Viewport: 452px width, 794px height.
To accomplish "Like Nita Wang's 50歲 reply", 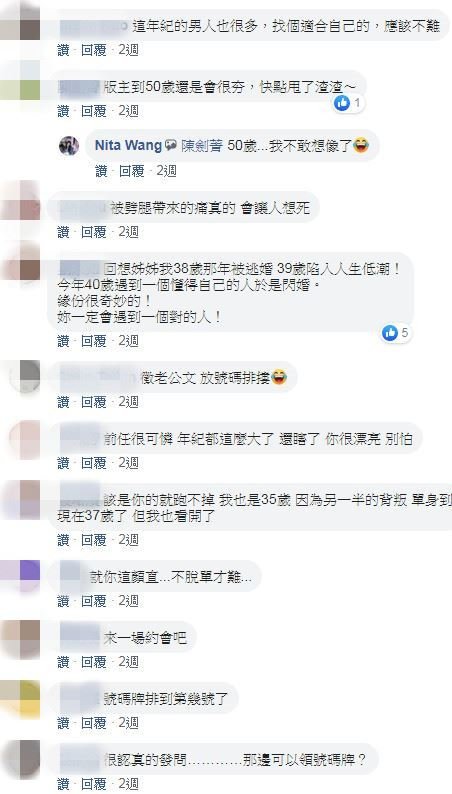I will [x=101, y=171].
